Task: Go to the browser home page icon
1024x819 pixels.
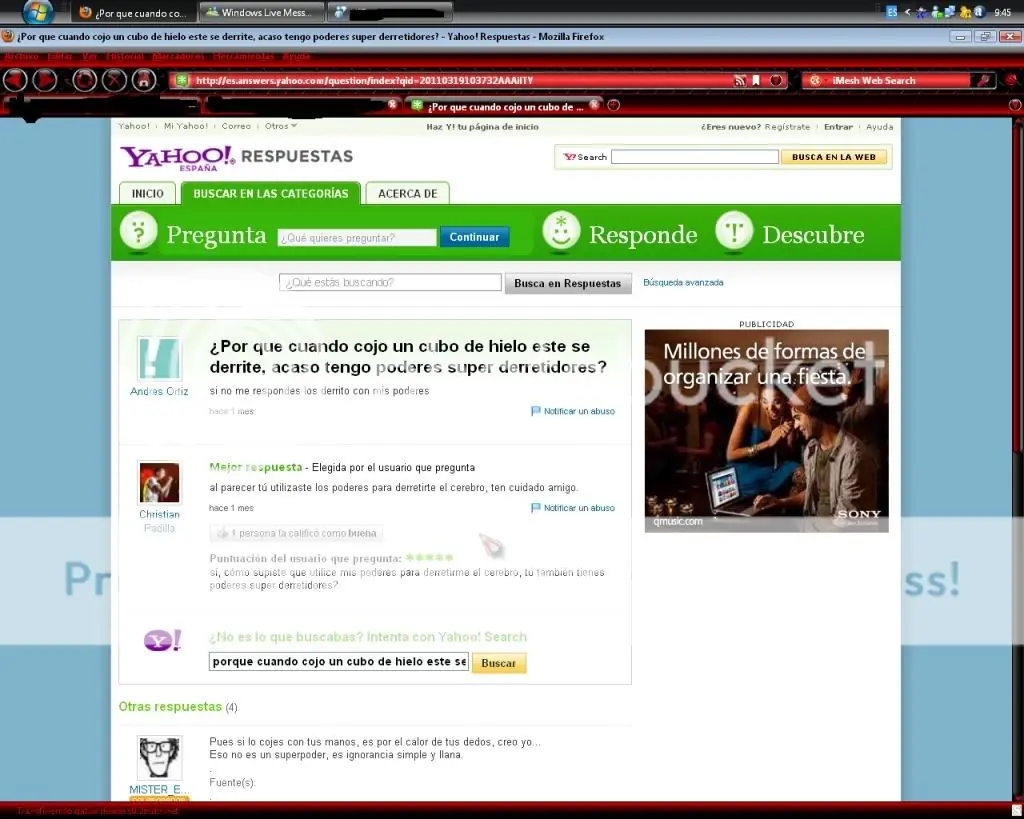Action: point(144,80)
